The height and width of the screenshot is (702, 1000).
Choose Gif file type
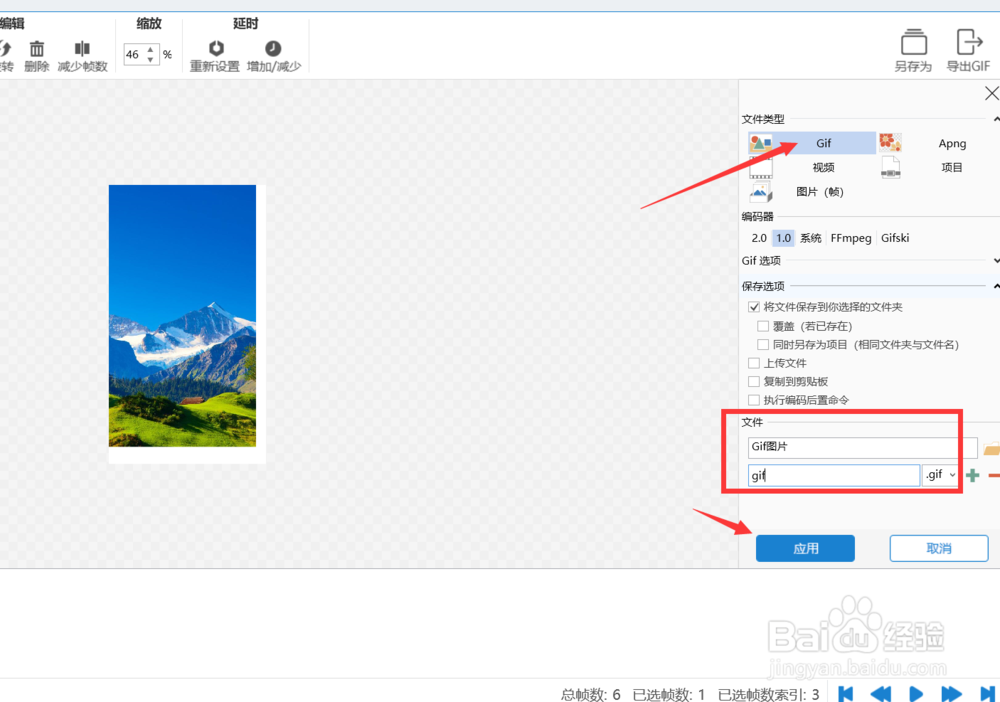click(x=812, y=143)
